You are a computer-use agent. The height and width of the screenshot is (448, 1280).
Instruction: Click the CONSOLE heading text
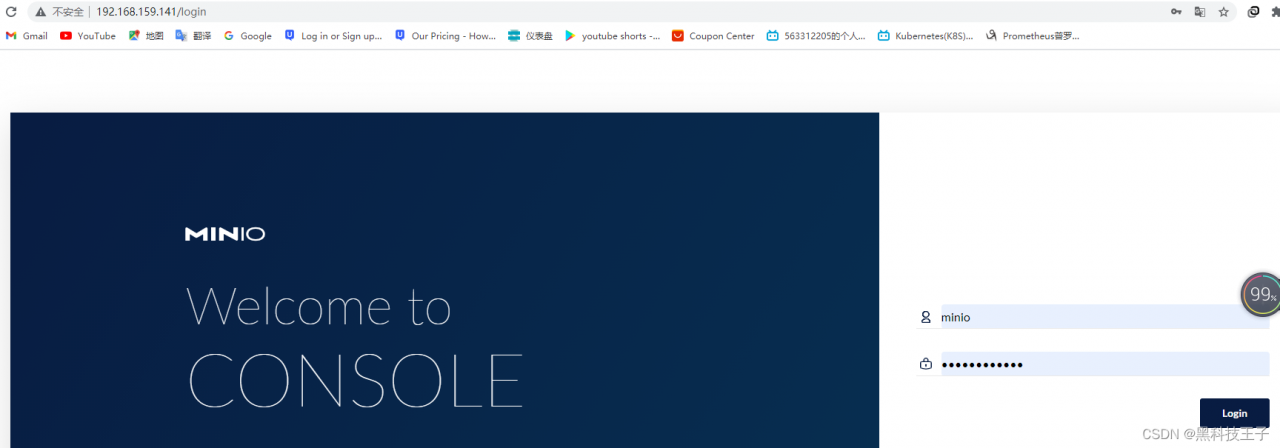point(355,382)
